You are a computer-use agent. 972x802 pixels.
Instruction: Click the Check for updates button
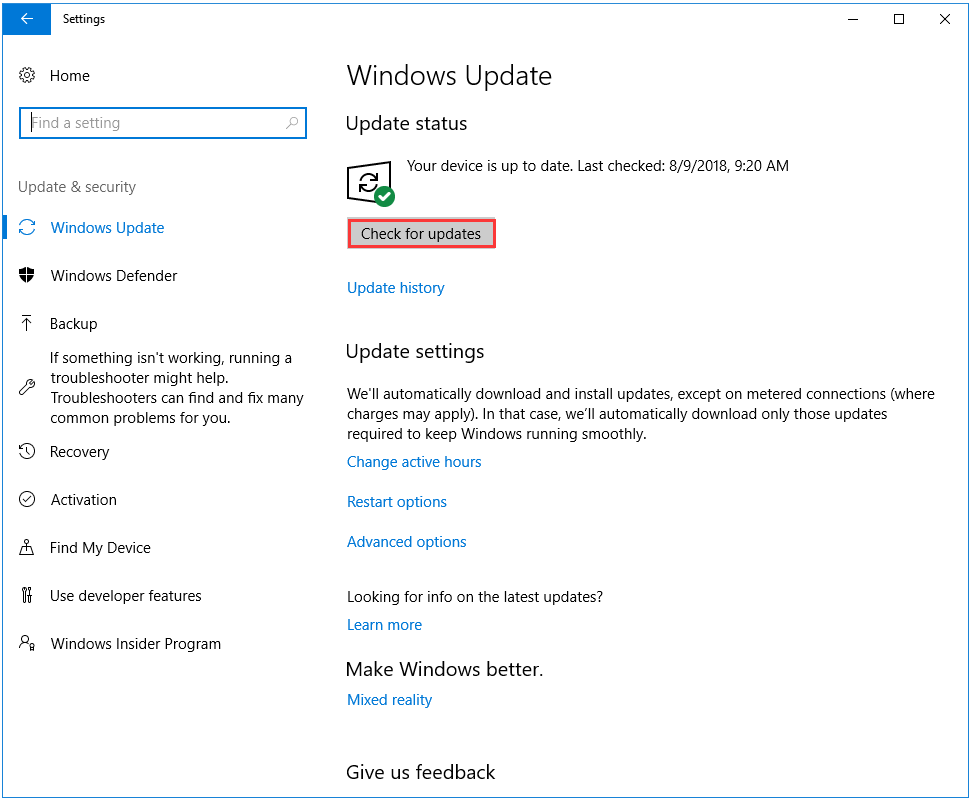(x=421, y=232)
